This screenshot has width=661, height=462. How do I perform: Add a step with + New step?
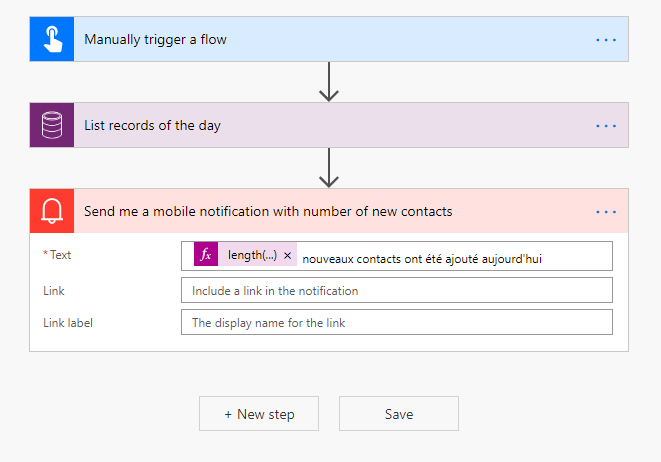259,414
